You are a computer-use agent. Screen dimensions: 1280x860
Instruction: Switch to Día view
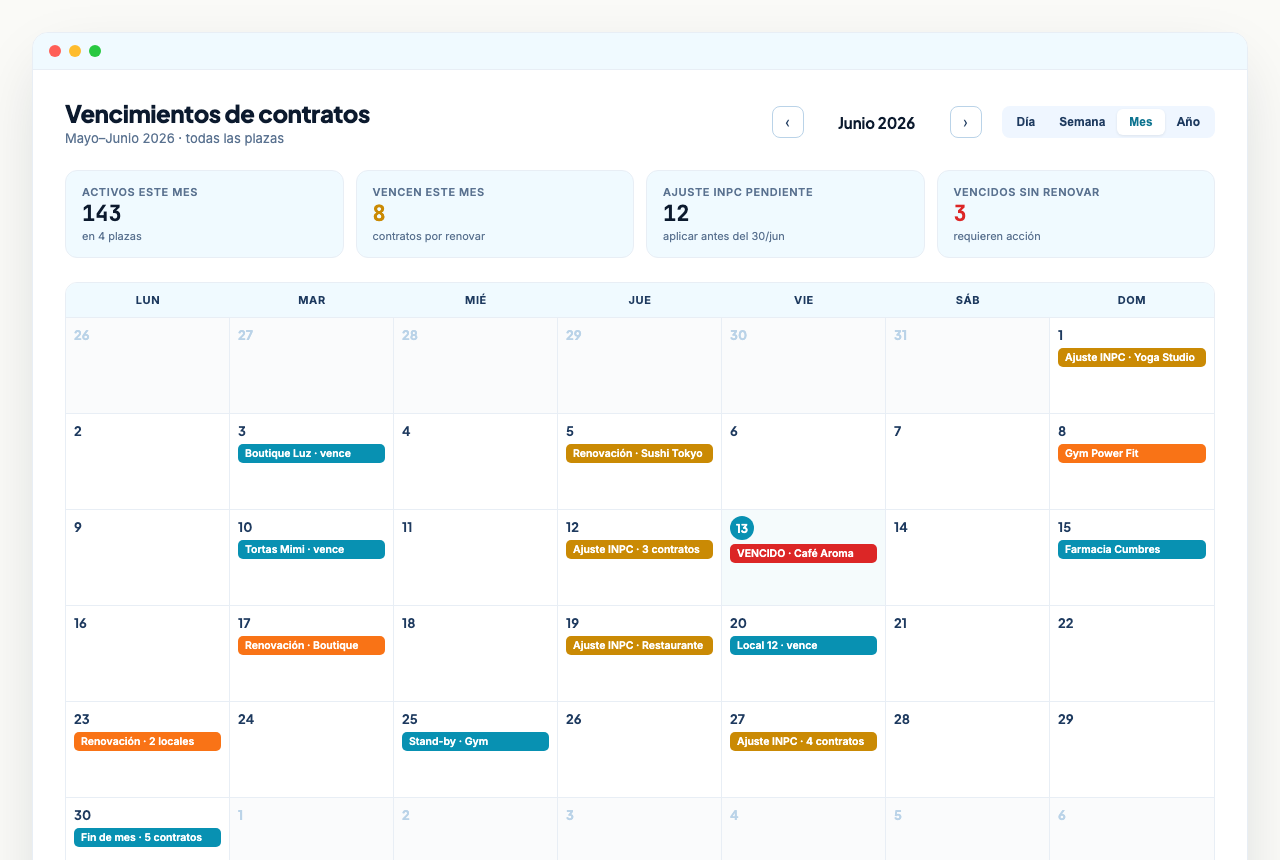1026,122
